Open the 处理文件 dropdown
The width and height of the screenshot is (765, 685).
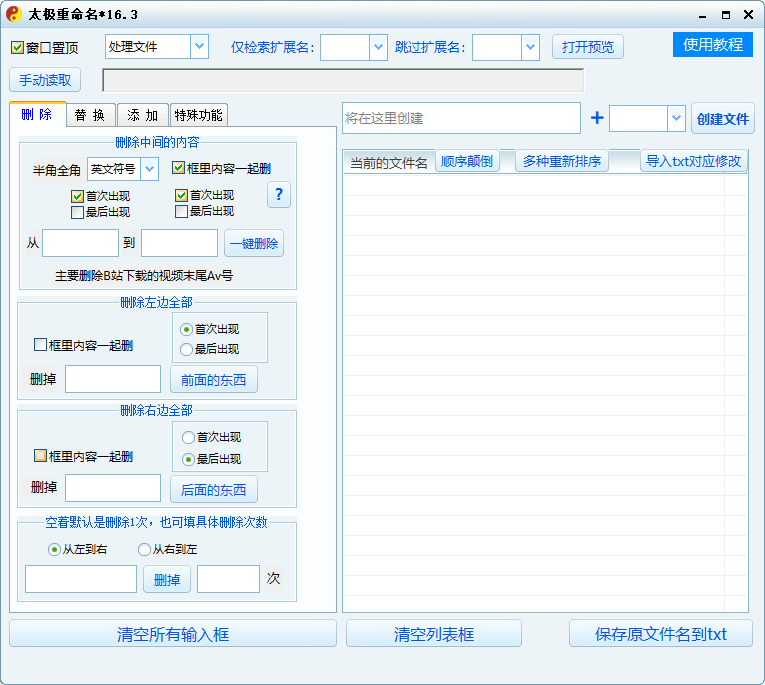[x=198, y=46]
